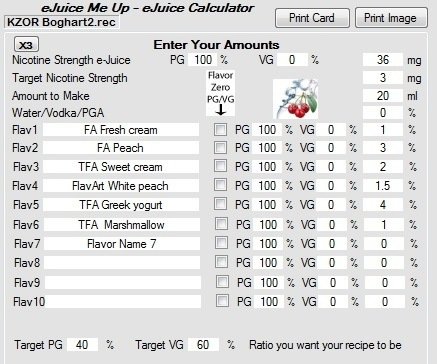Select the Nicotine Strength 36 mg field
The image size is (437, 364).
pyautogui.click(x=383, y=60)
